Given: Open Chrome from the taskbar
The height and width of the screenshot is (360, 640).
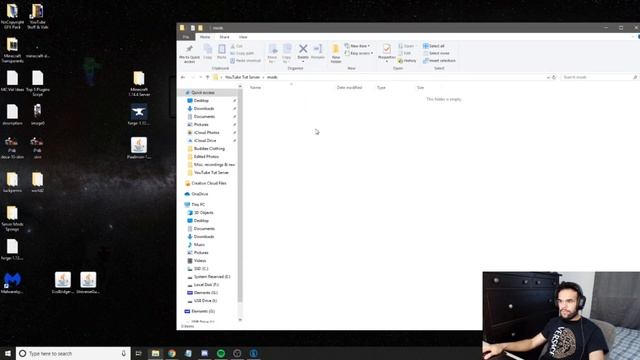Looking at the screenshot, I should (x=172, y=353).
